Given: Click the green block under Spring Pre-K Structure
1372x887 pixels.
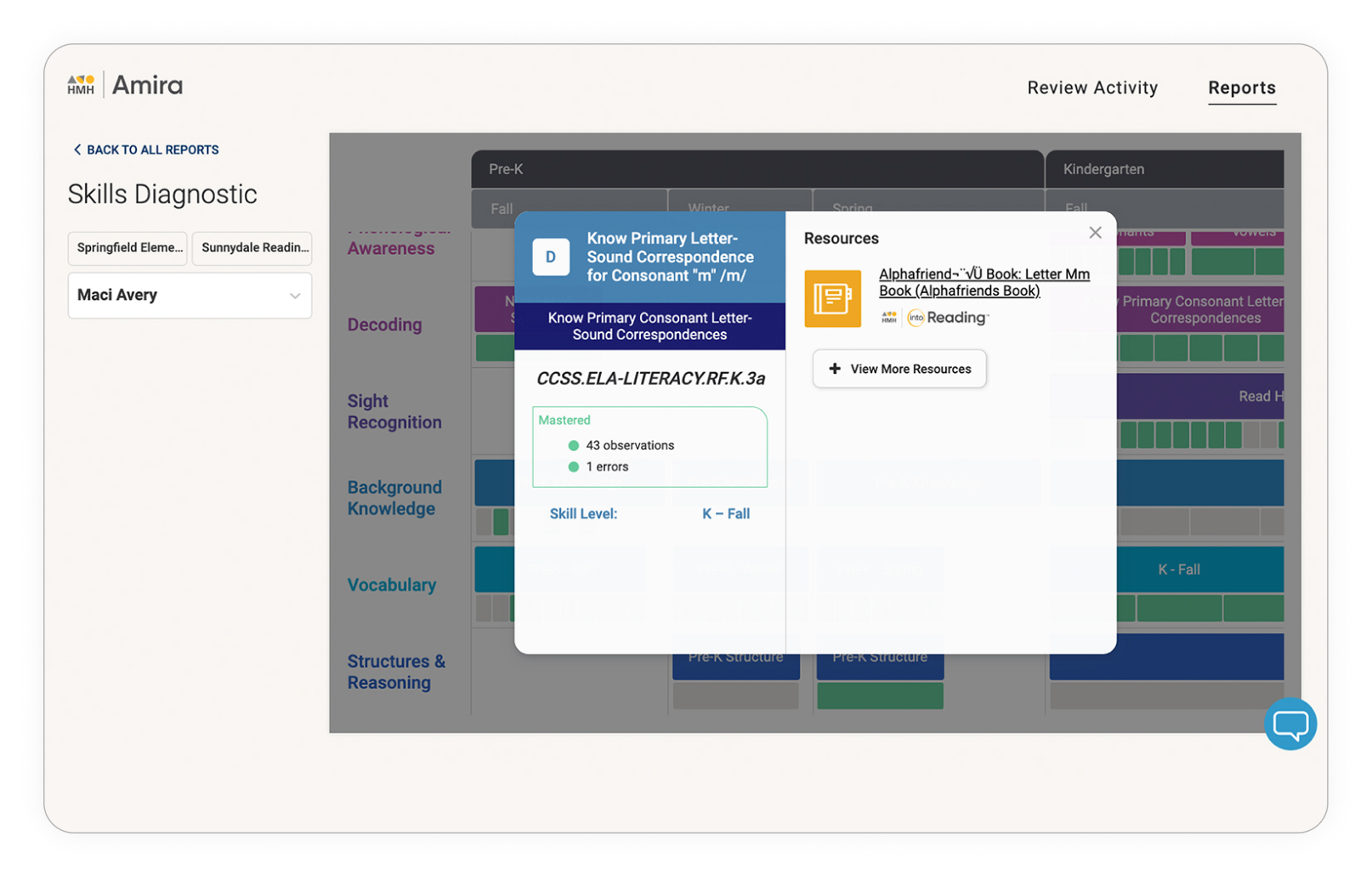Looking at the screenshot, I should pos(880,695).
